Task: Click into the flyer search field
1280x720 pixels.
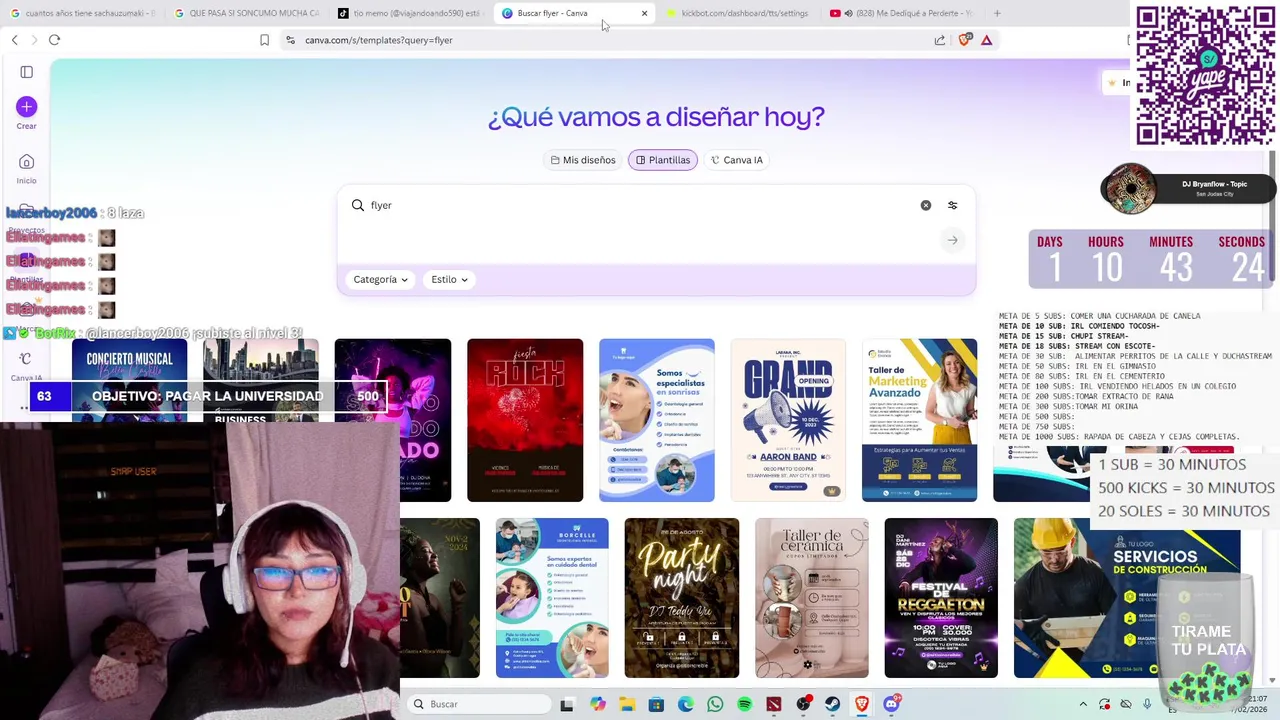Action: click(x=640, y=205)
